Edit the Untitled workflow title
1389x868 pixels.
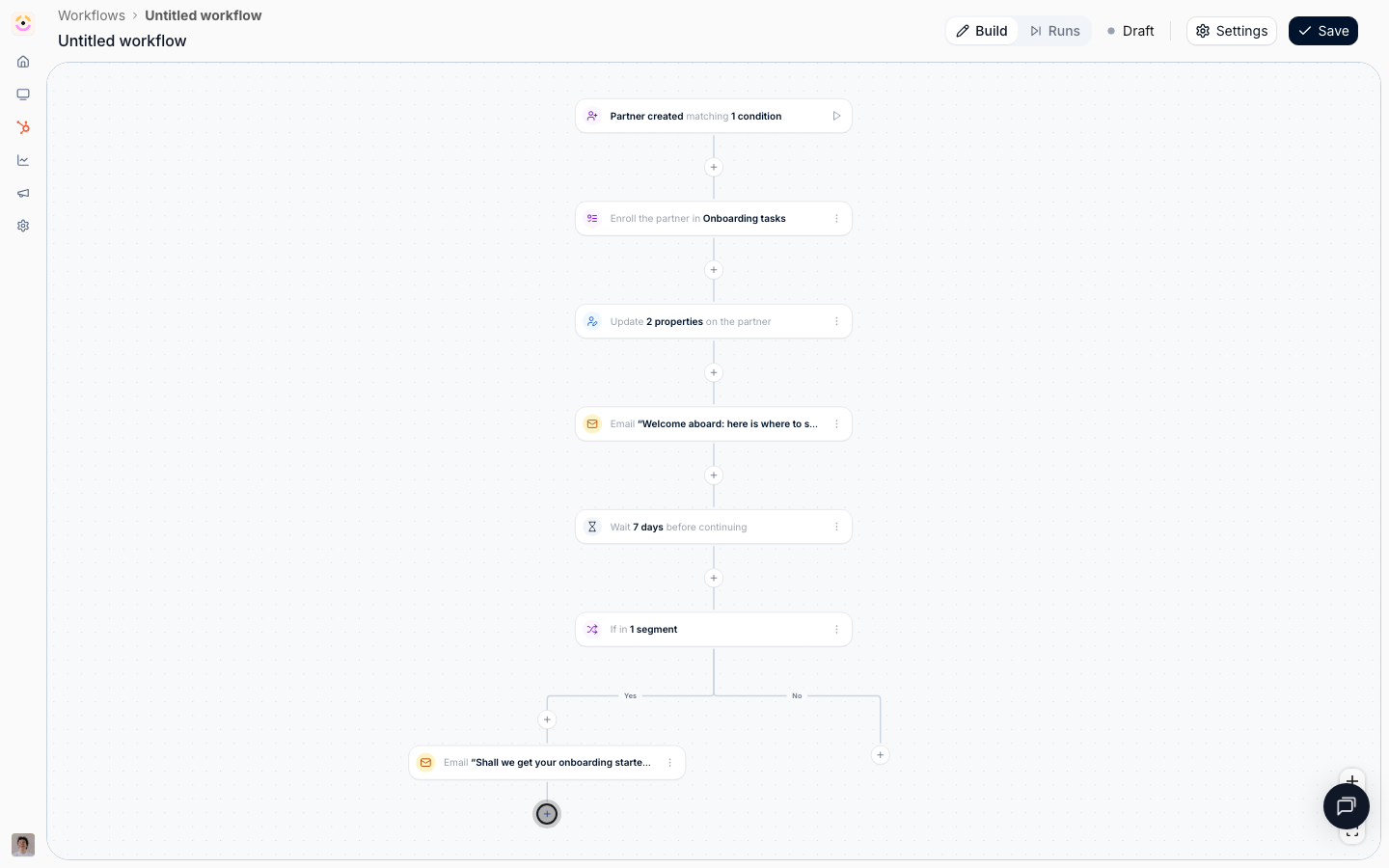(x=123, y=41)
